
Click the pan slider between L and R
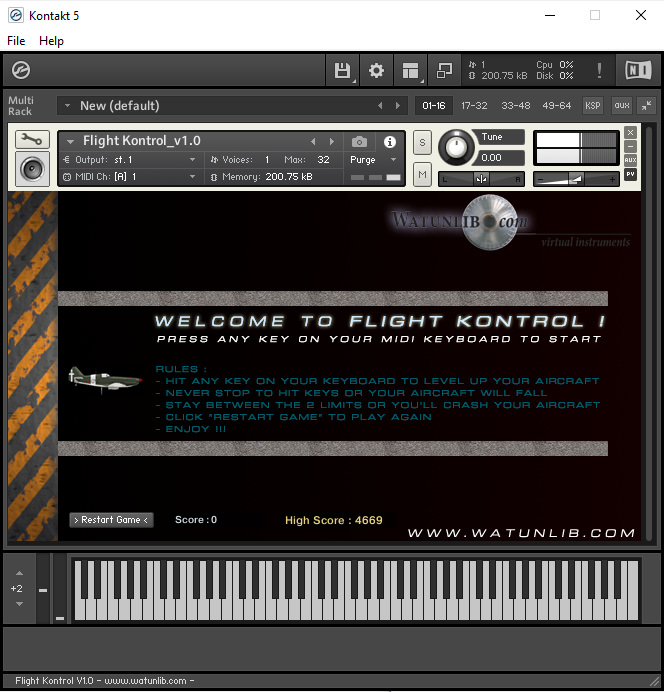(481, 179)
